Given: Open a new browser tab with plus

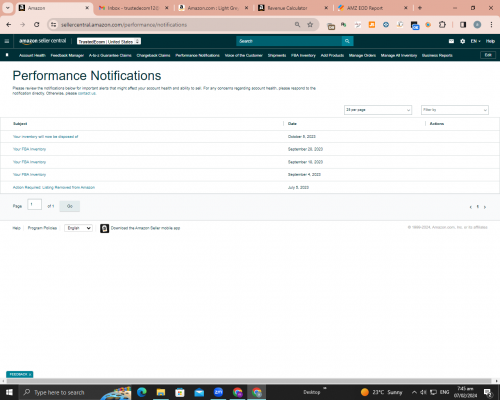Looking at the screenshot, I should pos(420,8).
